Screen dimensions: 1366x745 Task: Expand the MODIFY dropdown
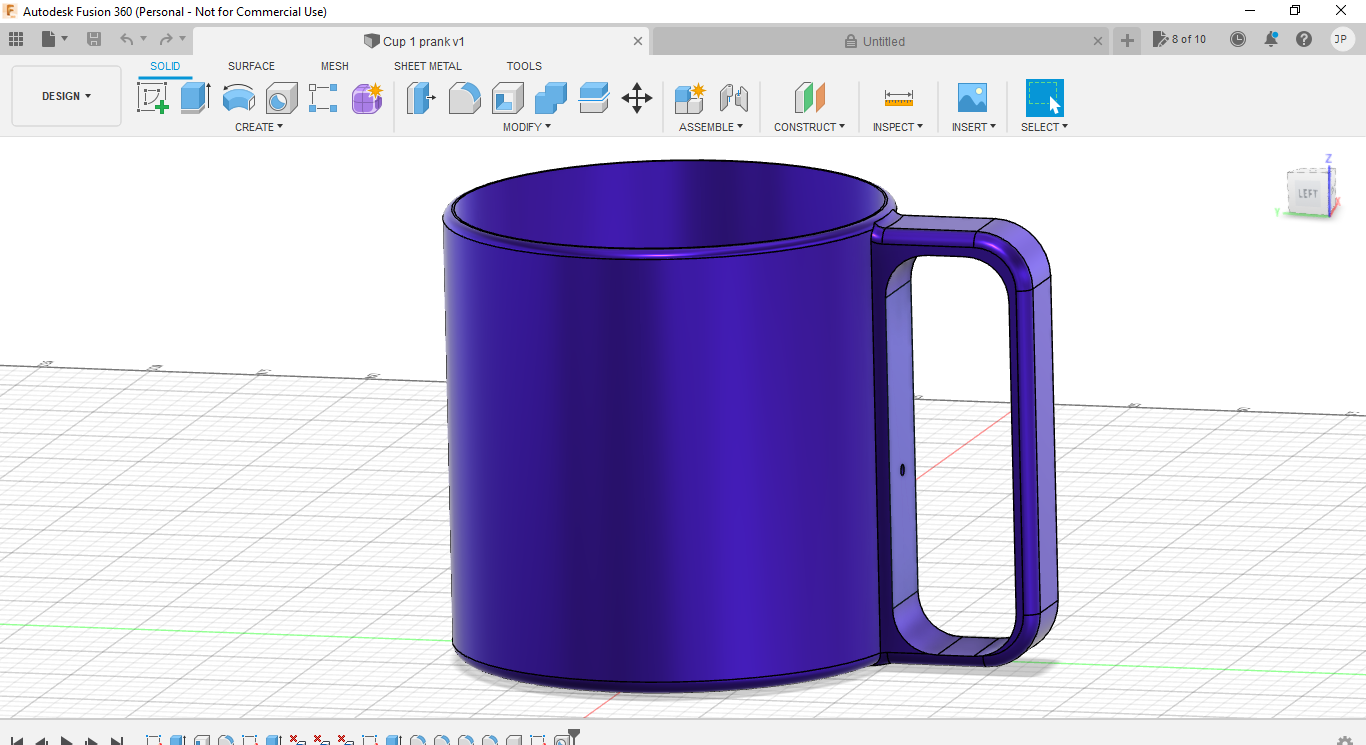coord(527,126)
